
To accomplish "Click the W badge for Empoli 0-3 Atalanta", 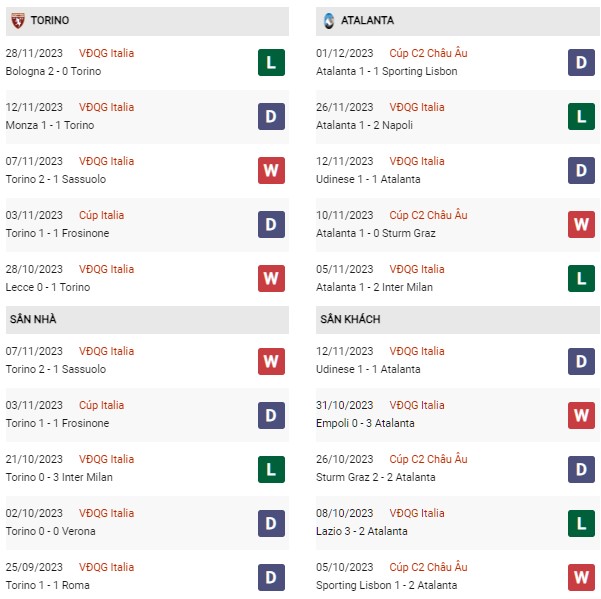I will (x=581, y=415).
